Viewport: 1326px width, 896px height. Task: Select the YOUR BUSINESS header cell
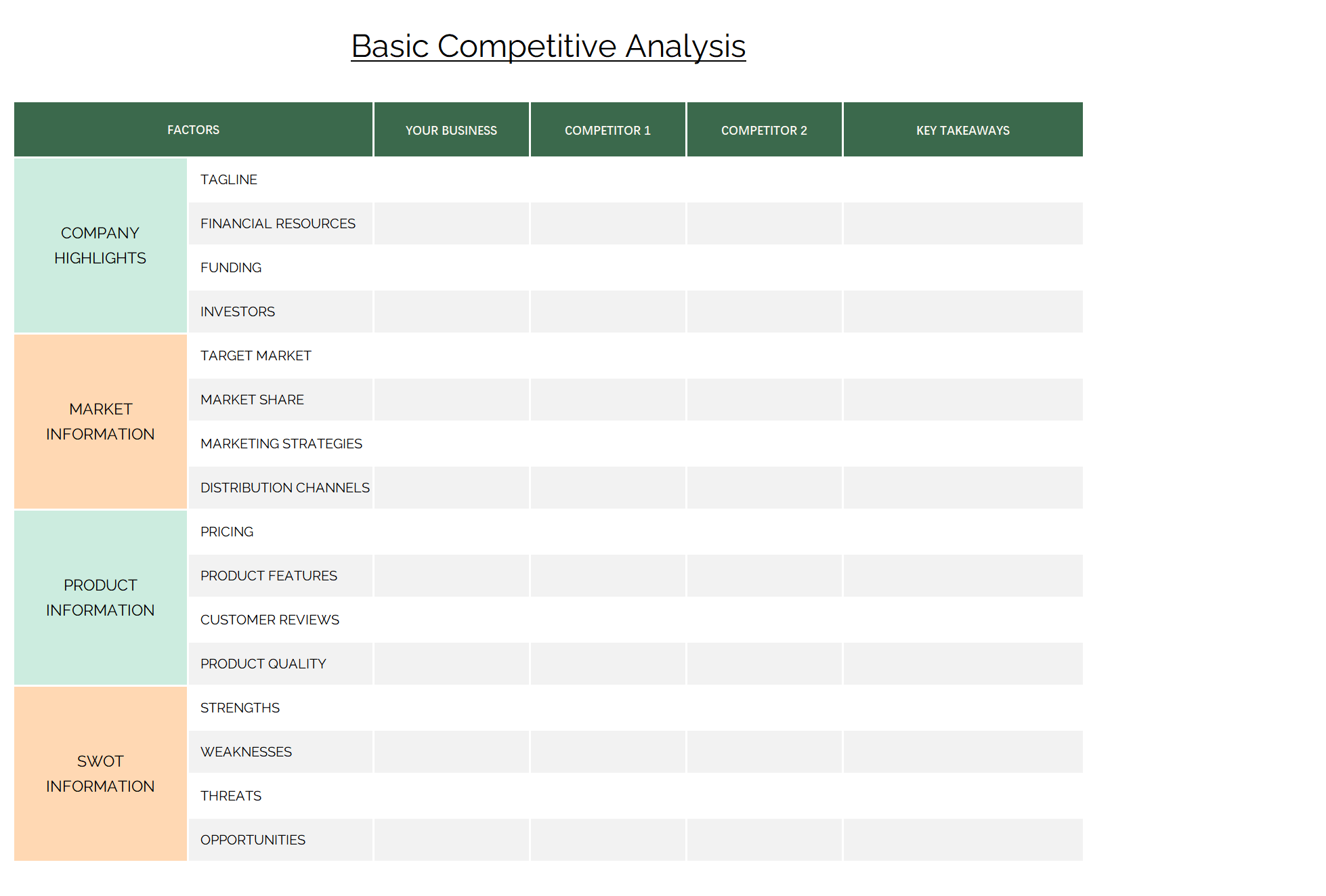451,129
